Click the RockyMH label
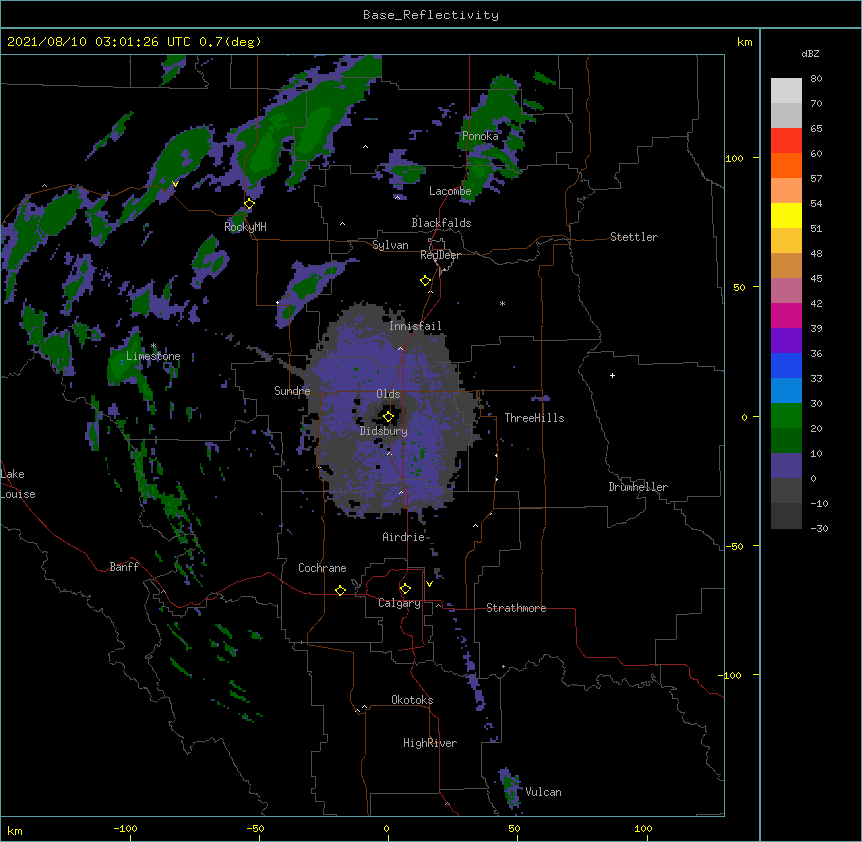862x842 pixels. (245, 227)
